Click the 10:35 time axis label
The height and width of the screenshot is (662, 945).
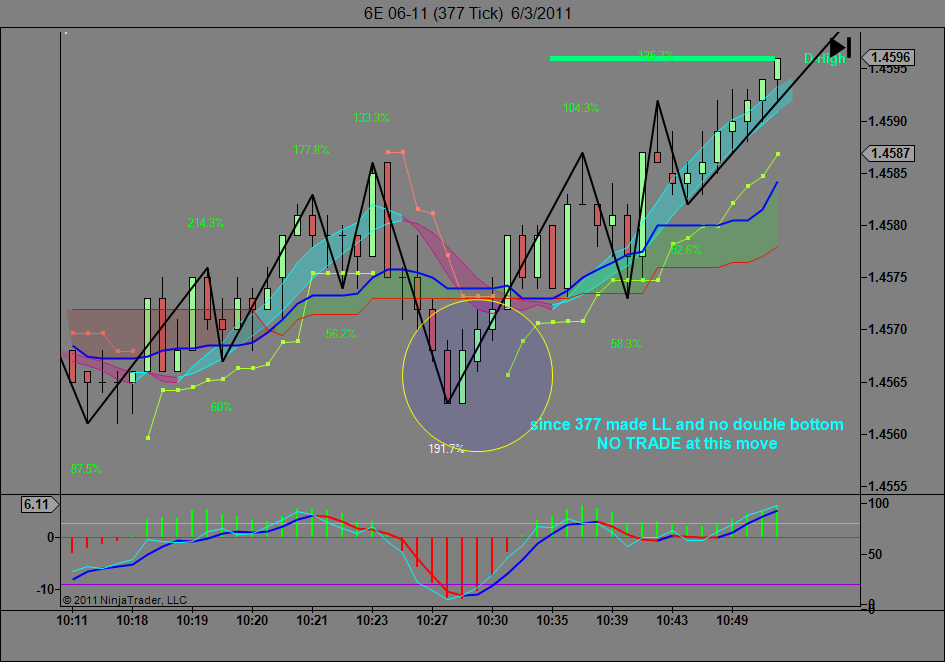552,620
